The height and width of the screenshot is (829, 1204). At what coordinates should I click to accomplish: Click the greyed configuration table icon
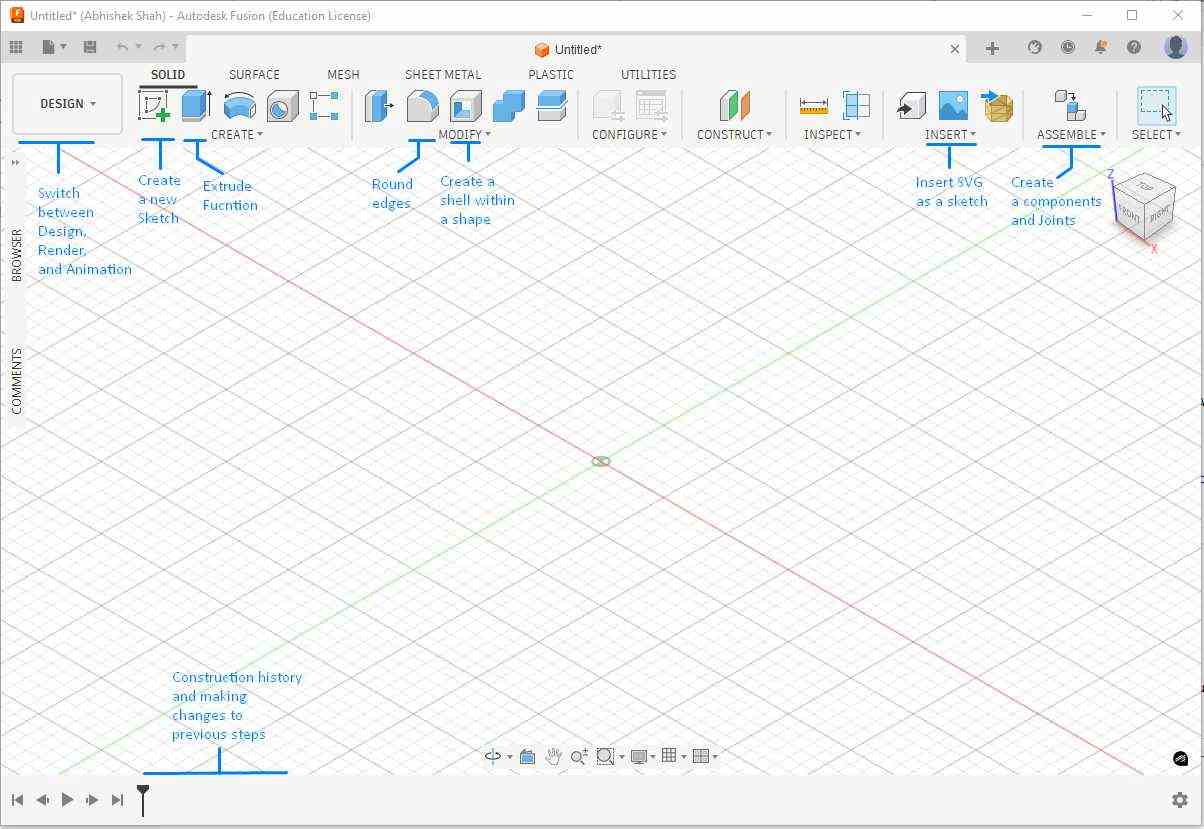point(652,105)
